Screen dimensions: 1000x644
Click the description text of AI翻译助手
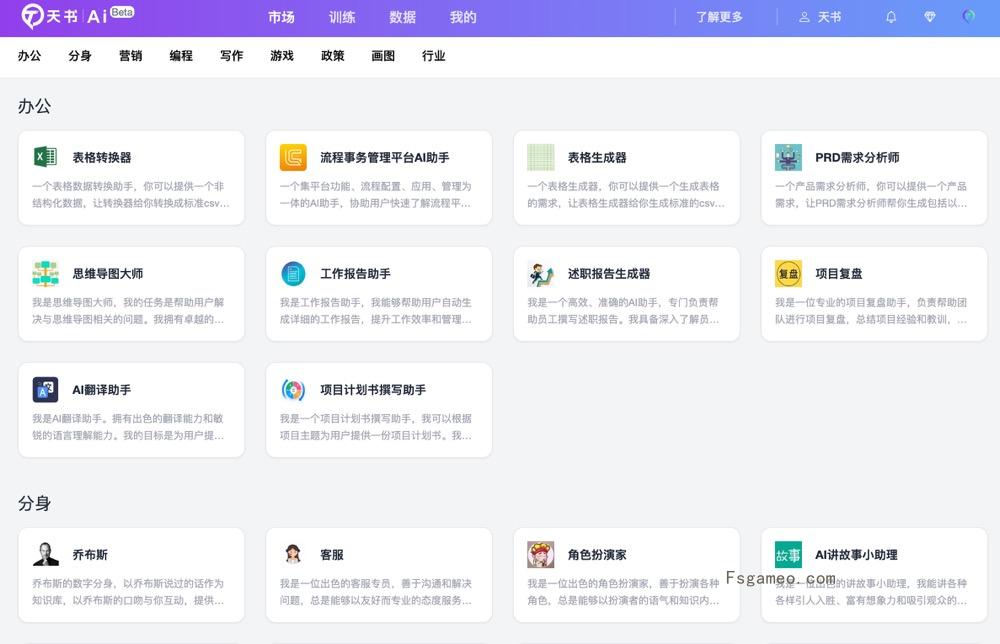pyautogui.click(x=128, y=427)
